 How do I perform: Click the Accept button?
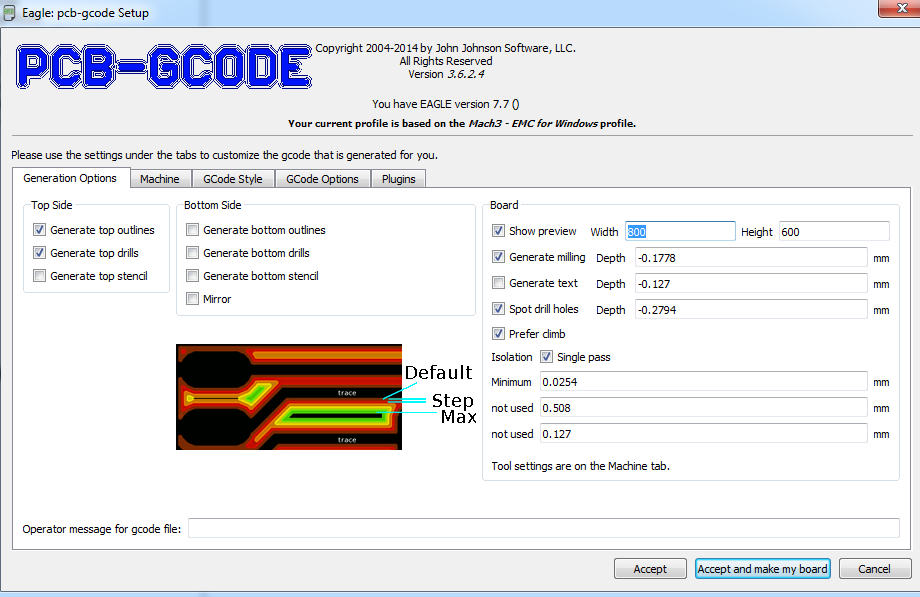pos(650,569)
